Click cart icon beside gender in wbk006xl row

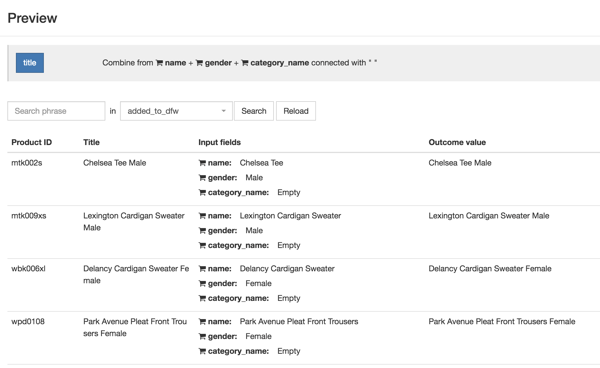202,283
